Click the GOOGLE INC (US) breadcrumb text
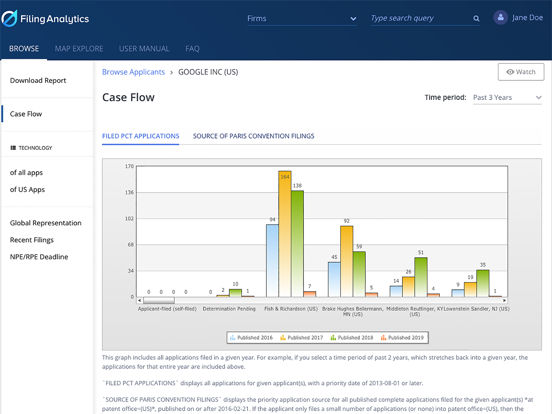Screen dimensions: 552x414 pyautogui.click(x=208, y=72)
